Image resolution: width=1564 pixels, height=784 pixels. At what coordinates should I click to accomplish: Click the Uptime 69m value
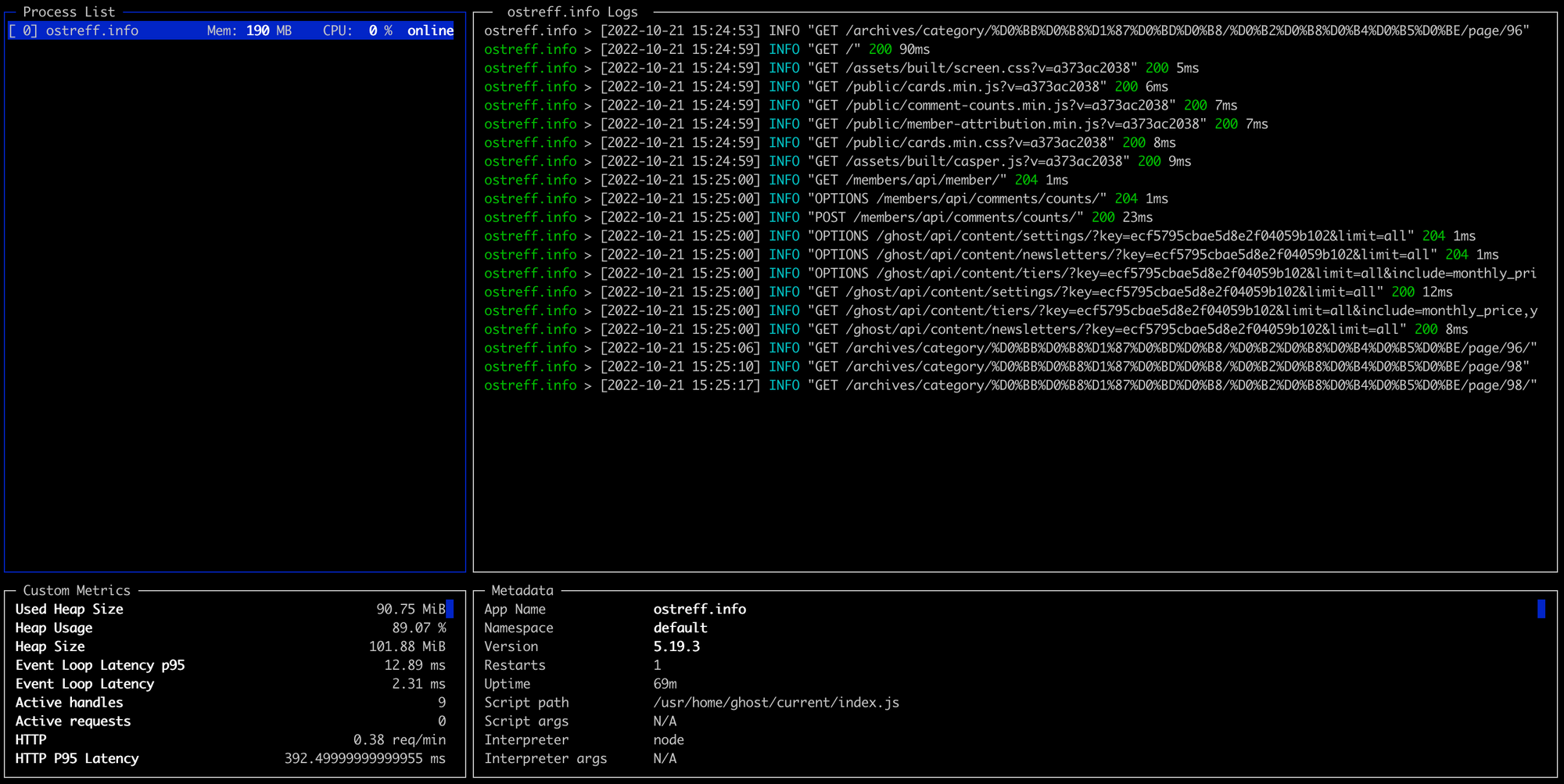click(x=665, y=684)
